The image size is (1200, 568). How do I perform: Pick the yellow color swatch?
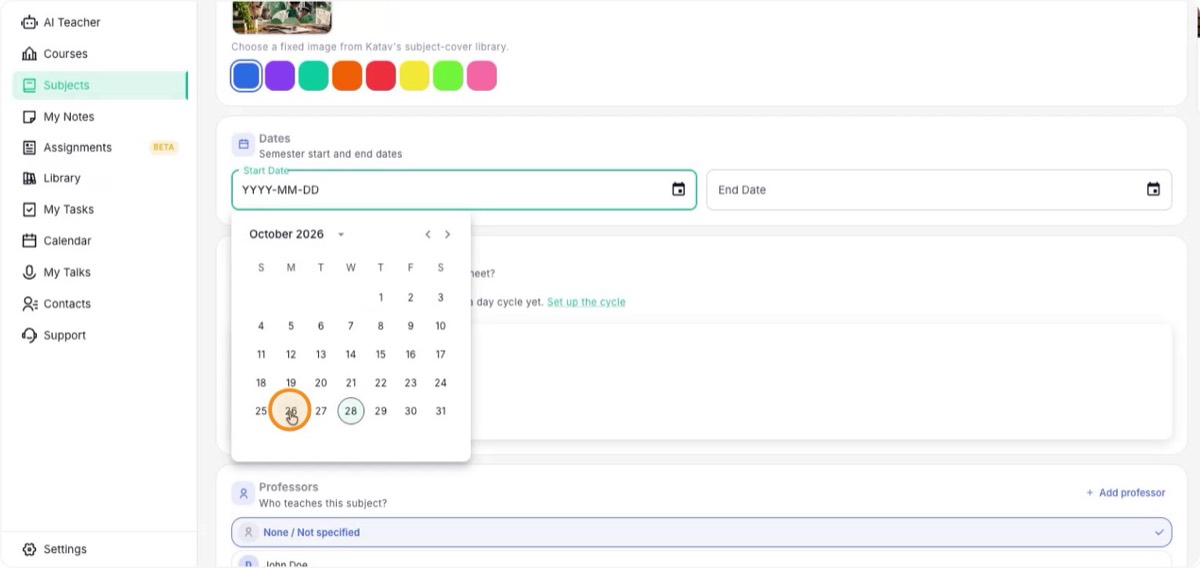coord(414,76)
